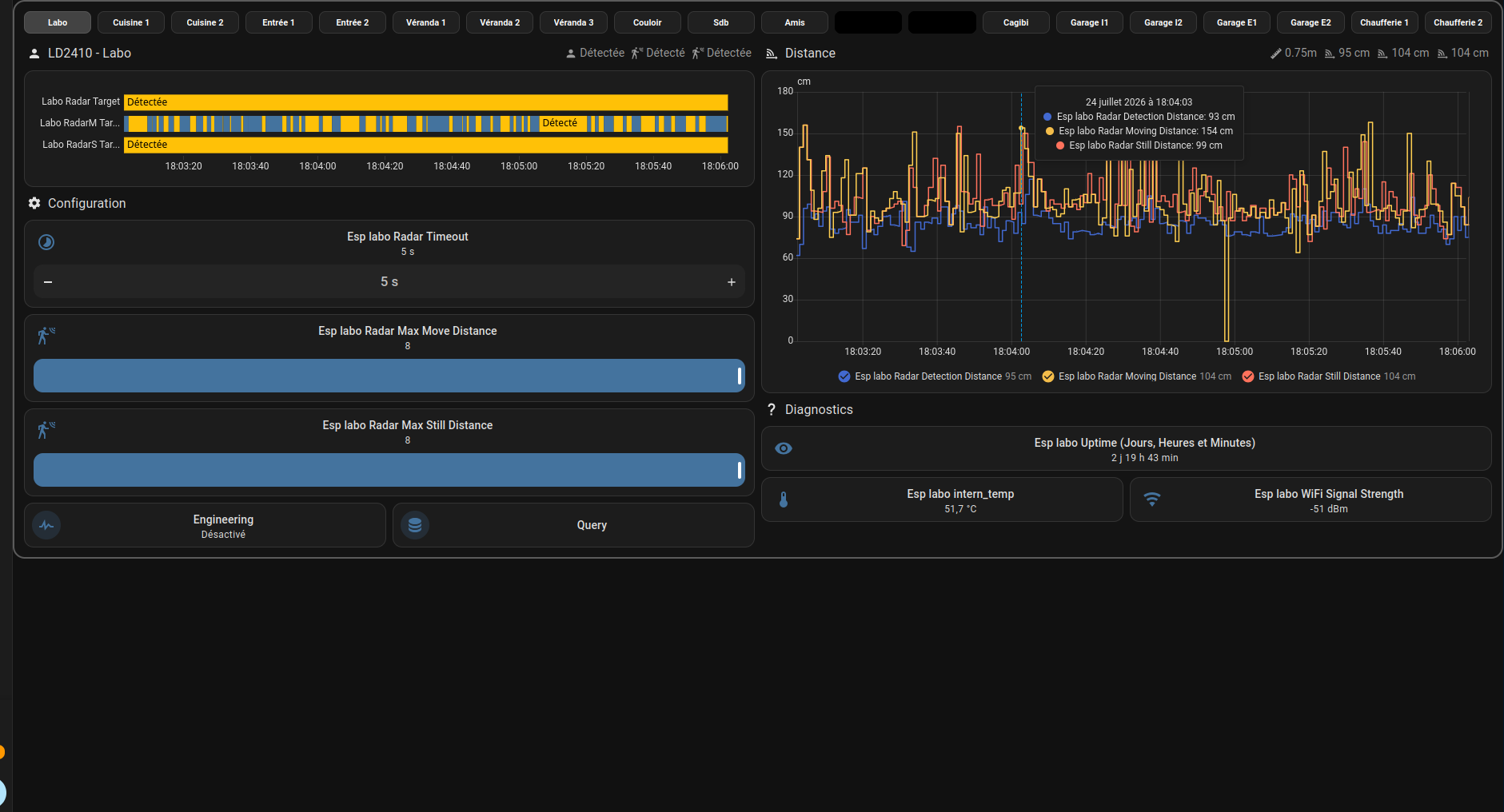The image size is (1504, 812).
Task: Click the Max Still Distance motion icon
Action: coord(46,430)
